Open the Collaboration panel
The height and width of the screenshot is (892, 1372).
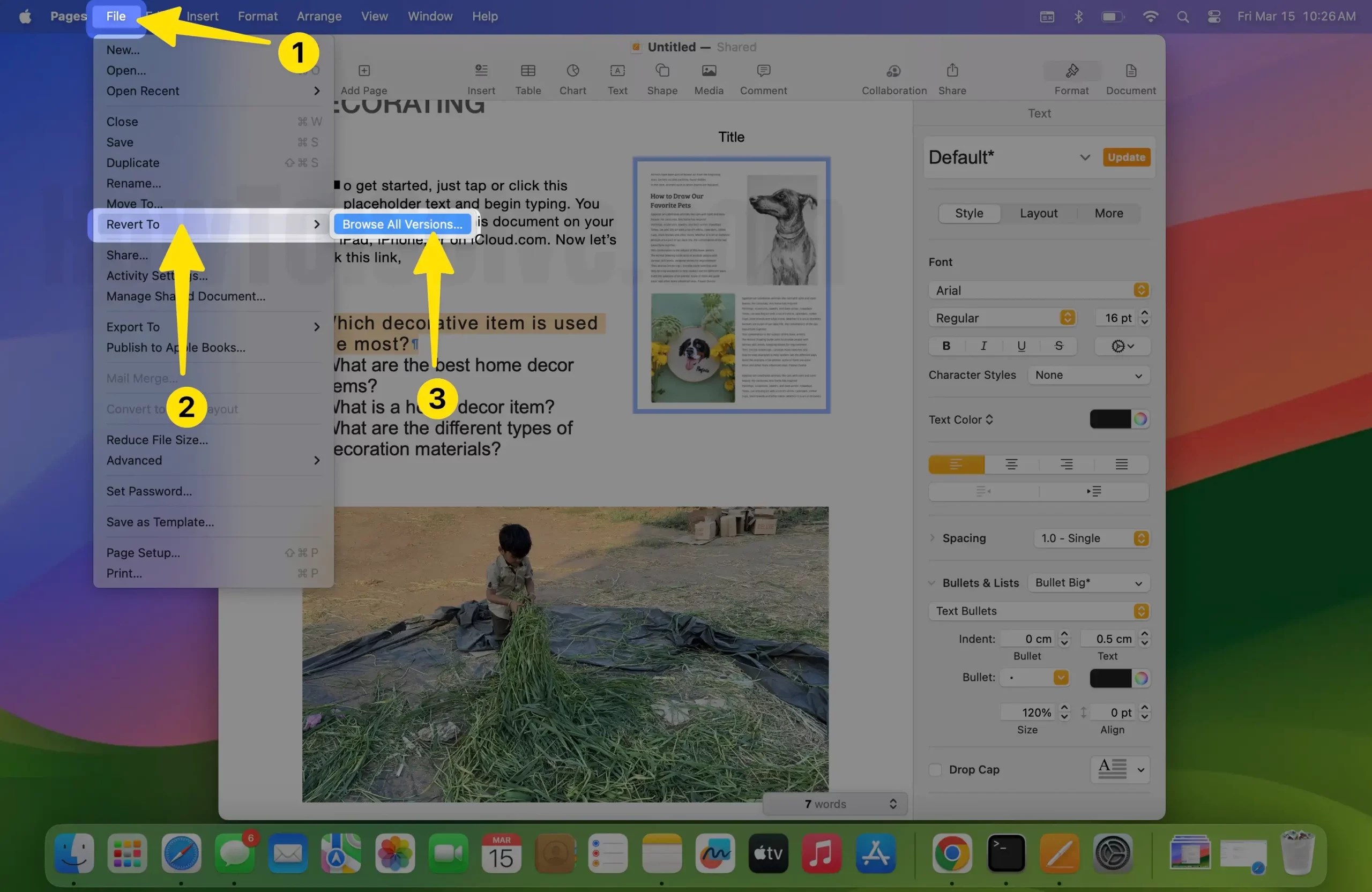(893, 78)
